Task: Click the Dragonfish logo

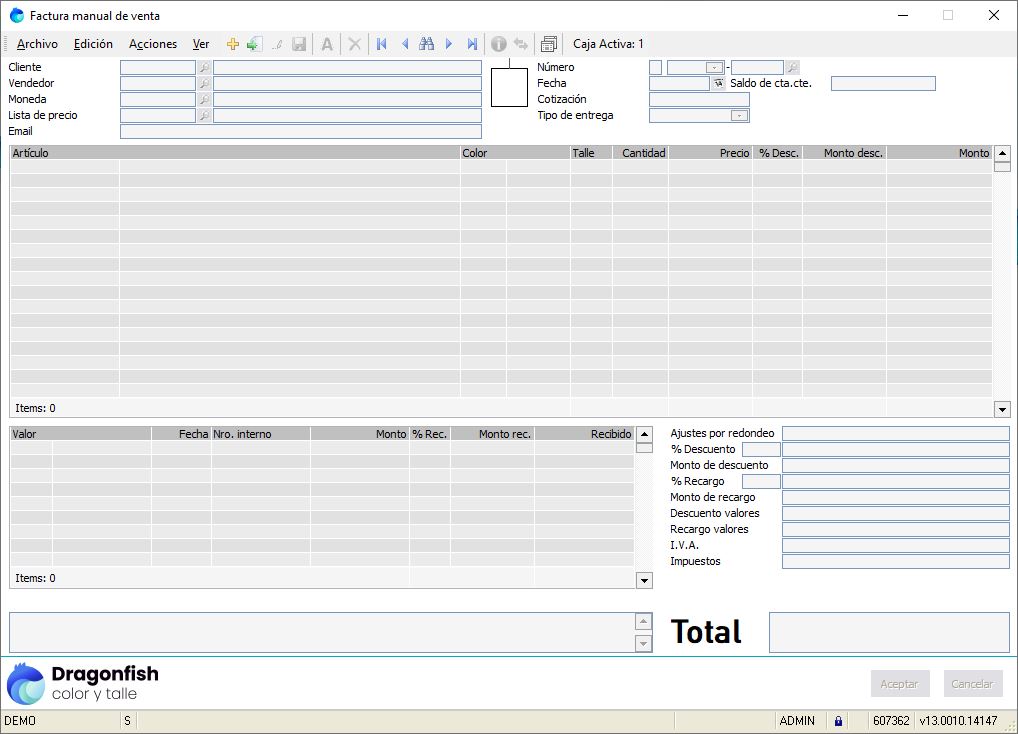Action: click(82, 683)
